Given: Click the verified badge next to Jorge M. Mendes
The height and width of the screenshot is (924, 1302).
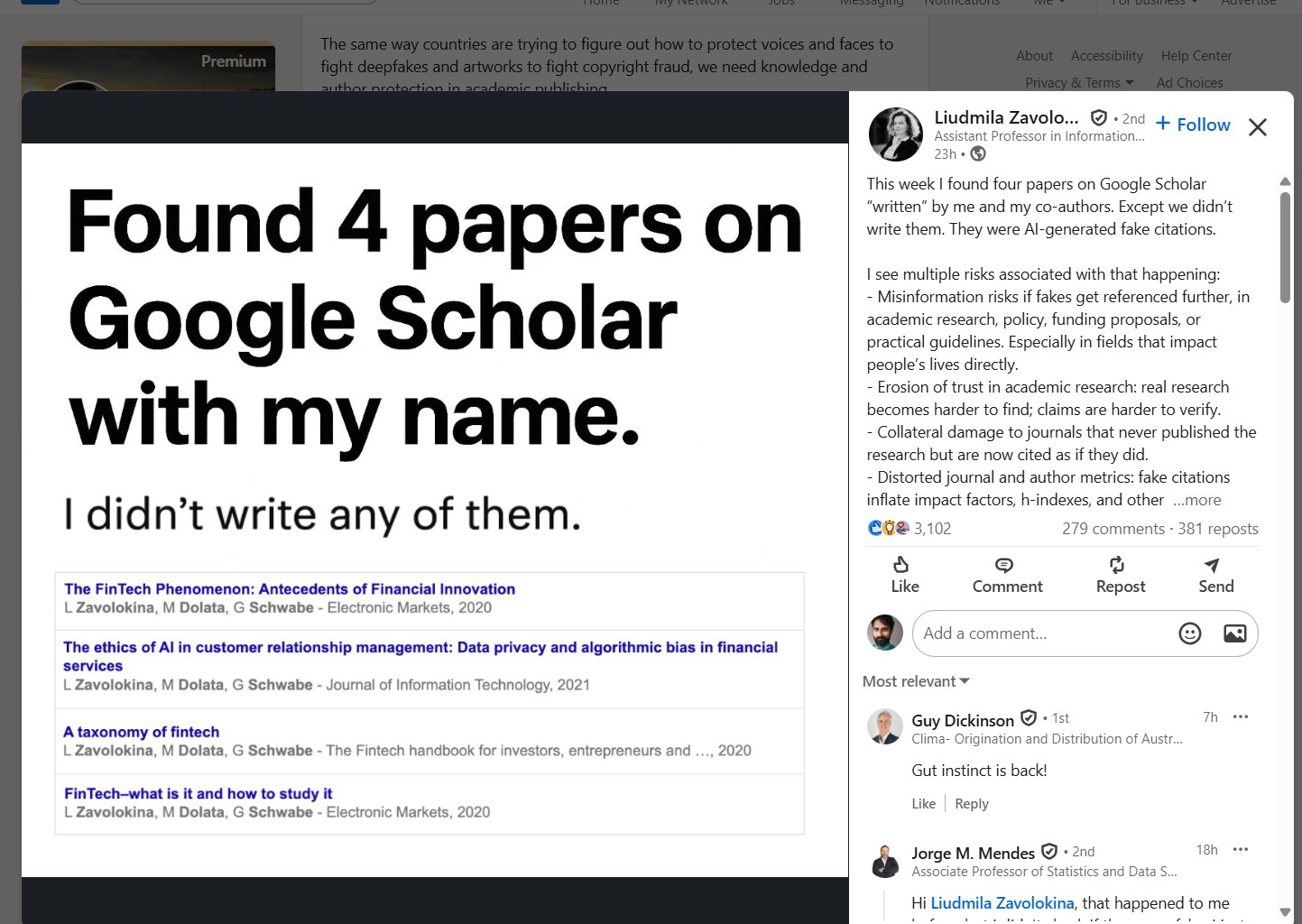Looking at the screenshot, I should [1049, 851].
